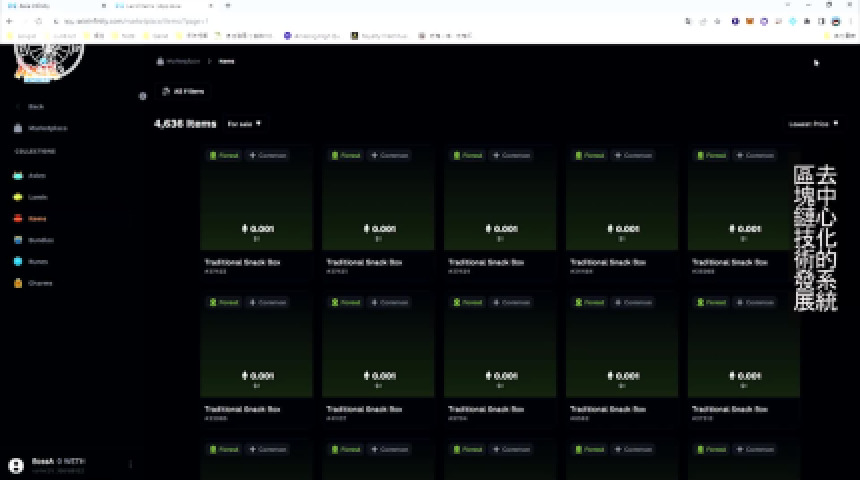Viewport: 860px width, 480px height.
Task: Click the Back link in sidebar
Action: pyautogui.click(x=35, y=106)
